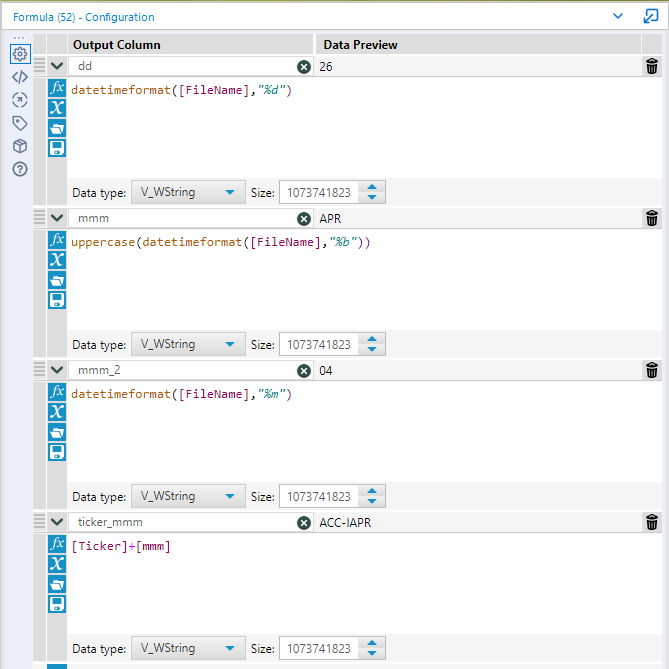Clear the mmm_2 output column name

click(x=304, y=371)
